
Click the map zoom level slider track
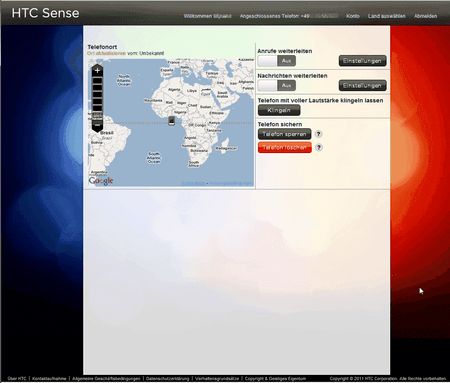pos(97,98)
